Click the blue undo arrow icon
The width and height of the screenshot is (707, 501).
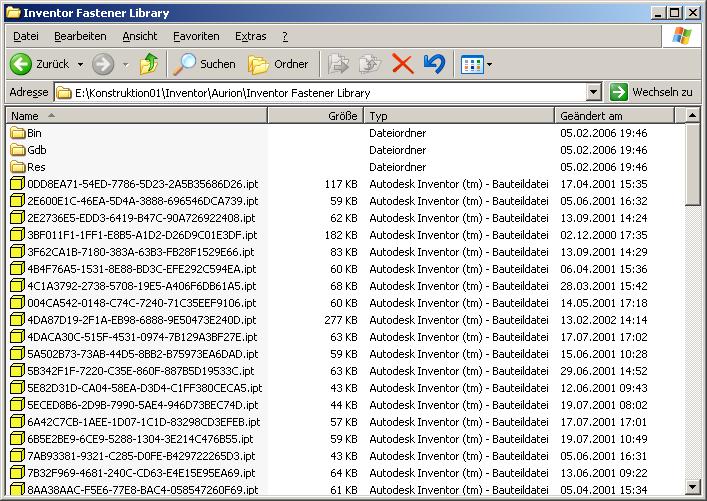pos(434,64)
